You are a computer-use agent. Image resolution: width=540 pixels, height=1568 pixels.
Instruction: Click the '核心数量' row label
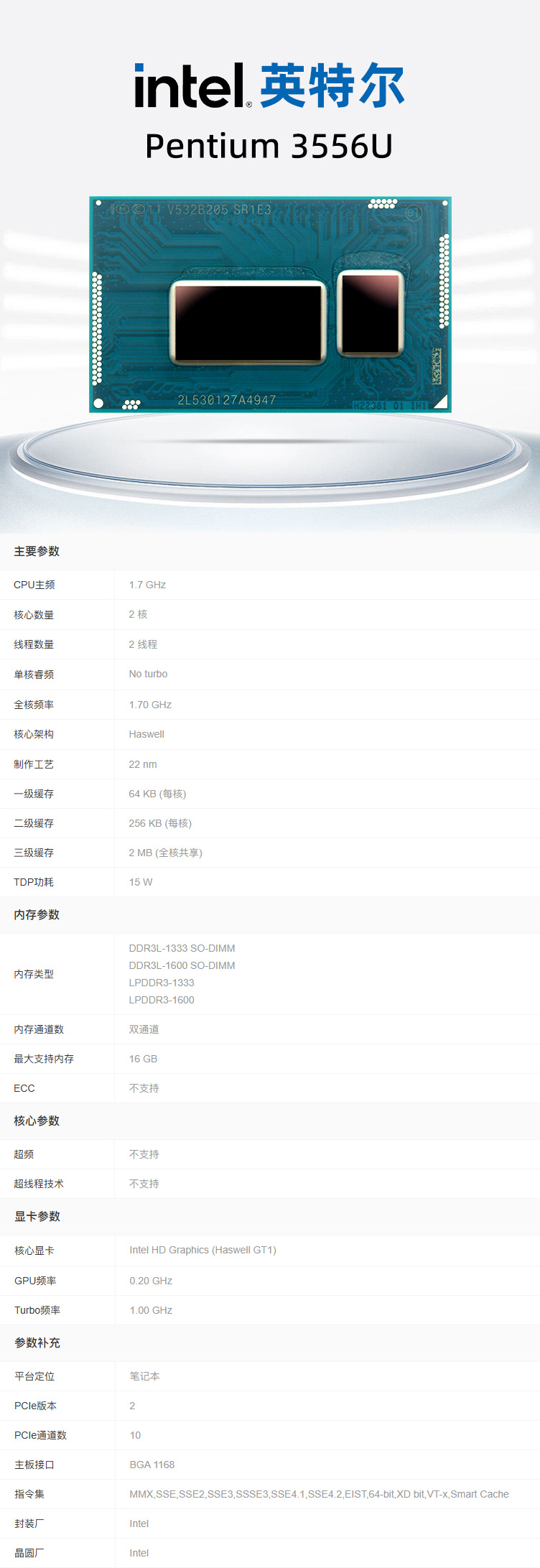tap(34, 615)
